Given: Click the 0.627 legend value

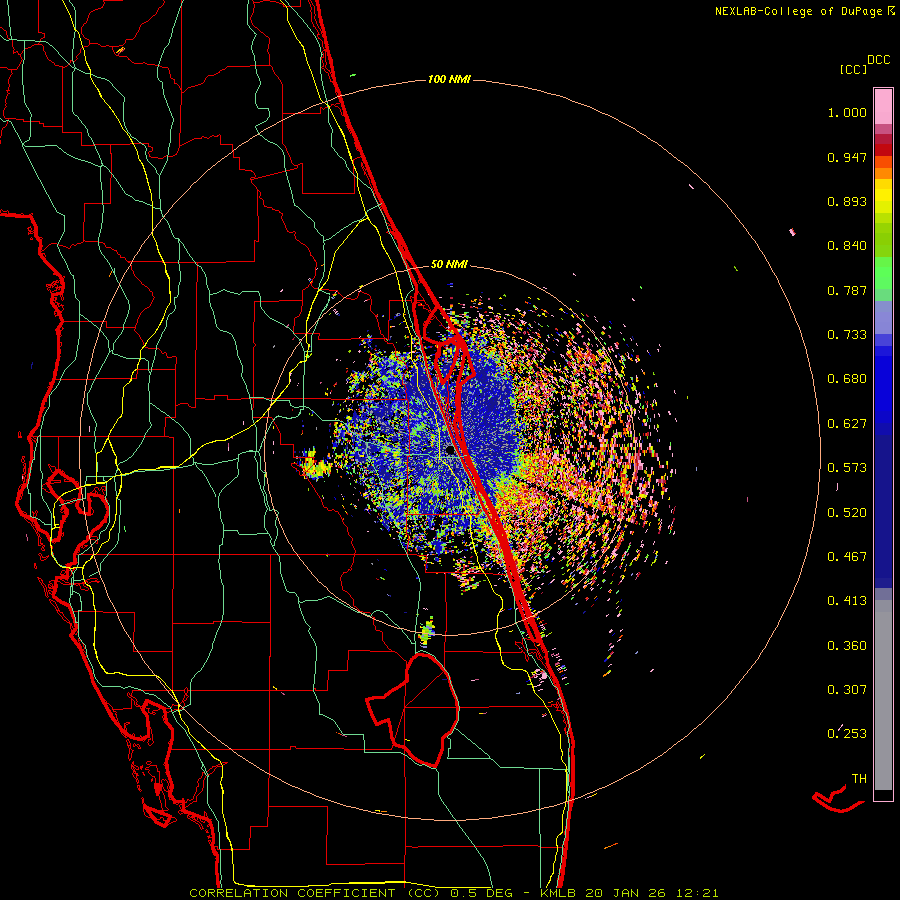Looking at the screenshot, I should pyautogui.click(x=847, y=424).
